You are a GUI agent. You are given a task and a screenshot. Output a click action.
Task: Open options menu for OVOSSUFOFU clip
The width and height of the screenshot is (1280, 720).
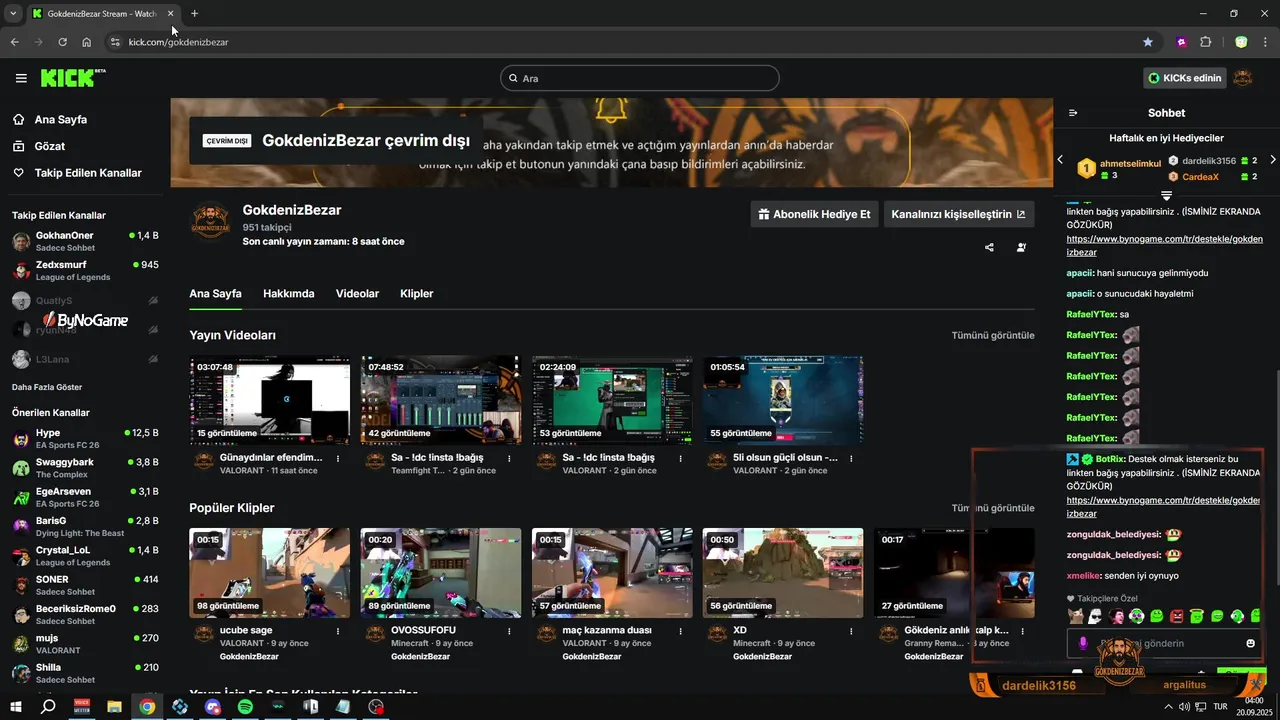[x=509, y=631]
